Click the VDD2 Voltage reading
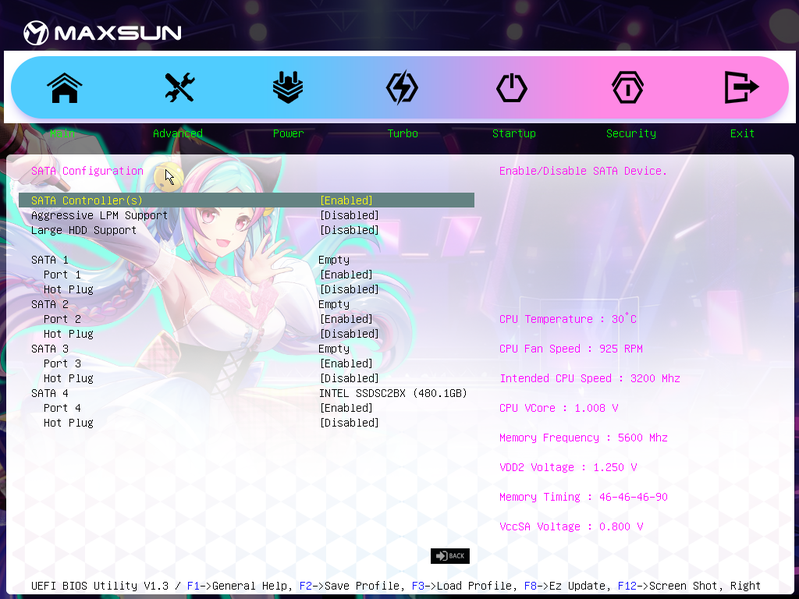This screenshot has width=799, height=599. click(x=568, y=467)
